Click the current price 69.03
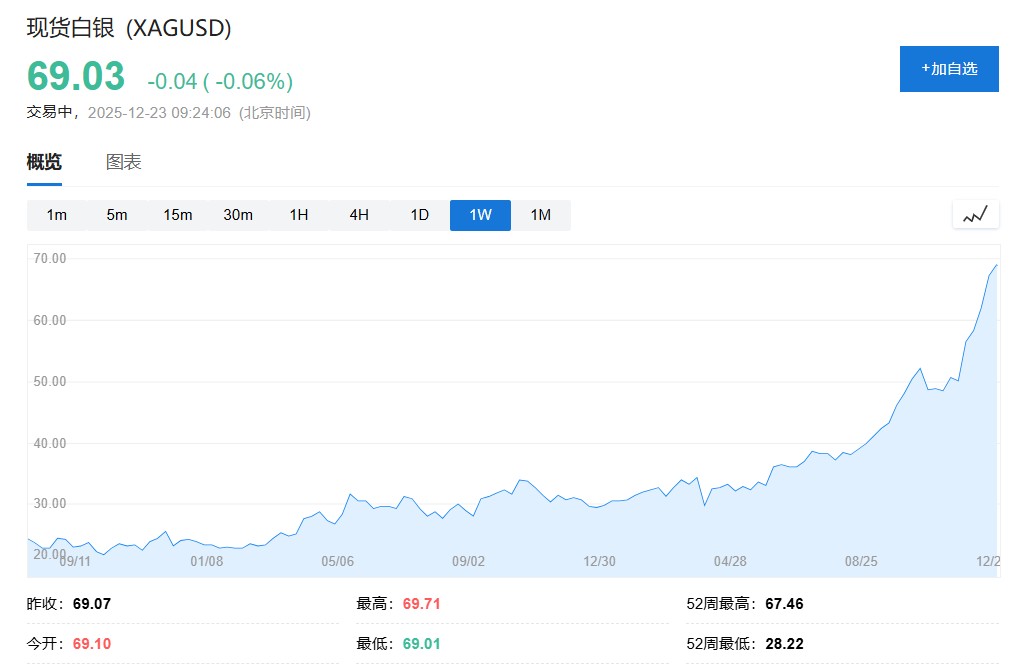 76,77
